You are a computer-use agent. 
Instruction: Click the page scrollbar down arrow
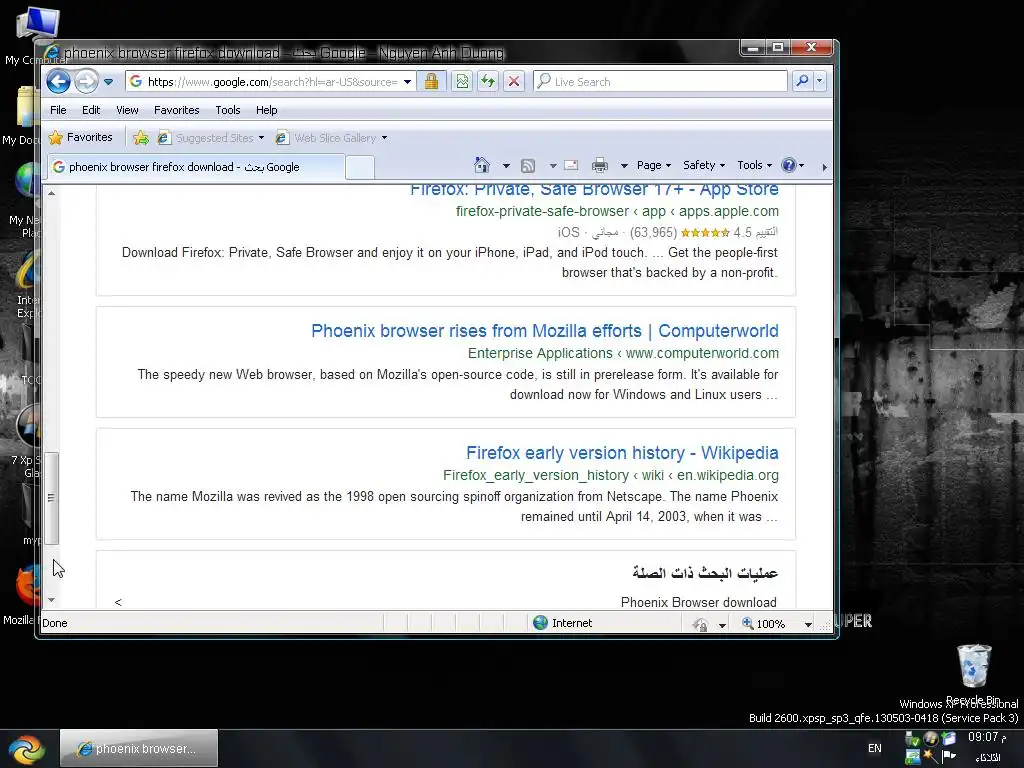click(x=51, y=600)
